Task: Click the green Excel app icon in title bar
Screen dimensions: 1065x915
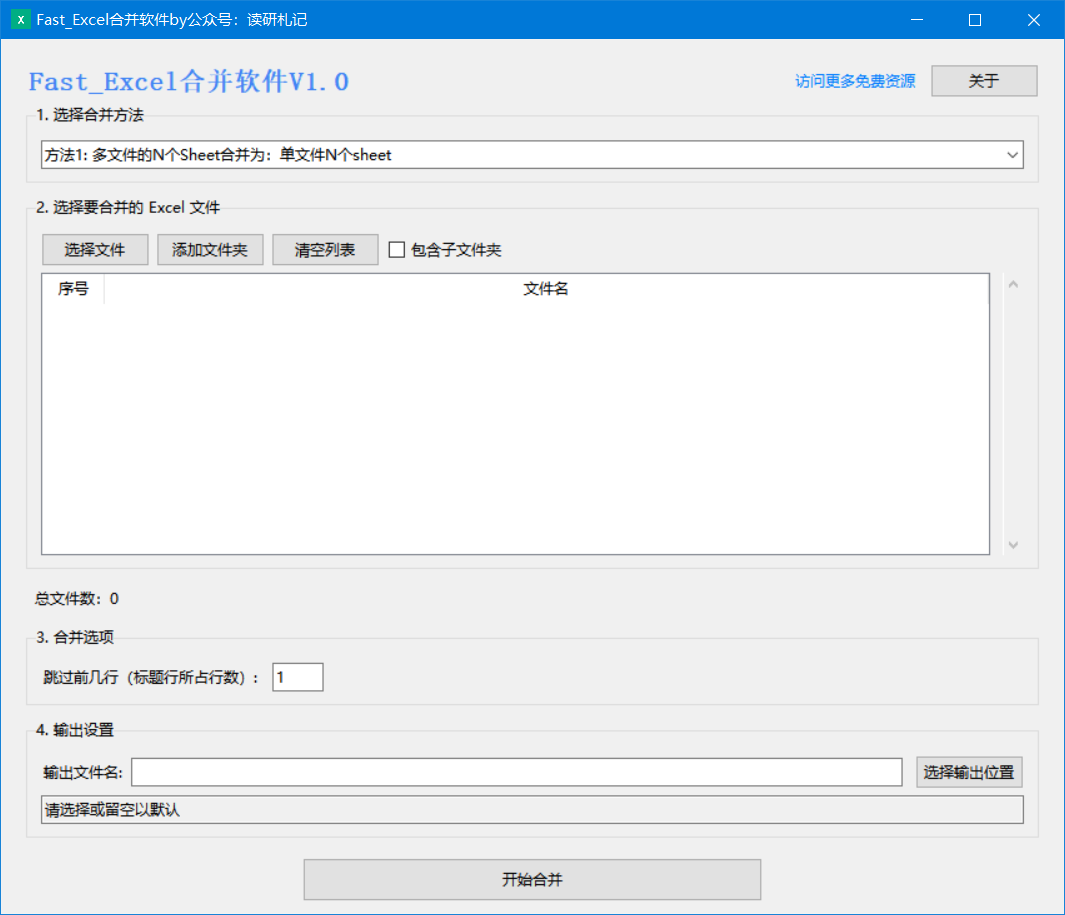Action: click(x=20, y=20)
